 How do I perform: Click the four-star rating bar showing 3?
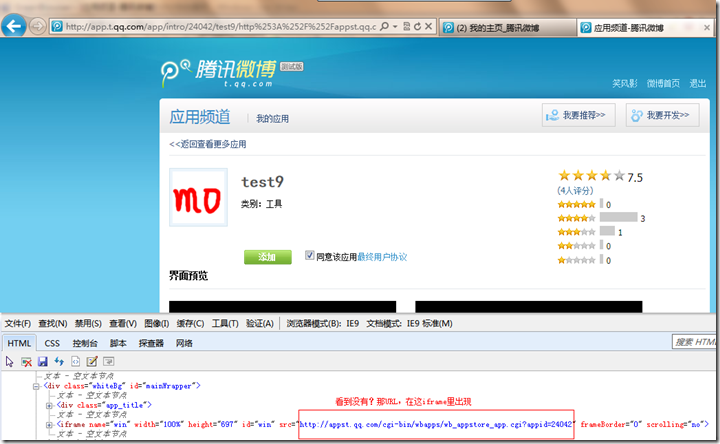coord(619,217)
